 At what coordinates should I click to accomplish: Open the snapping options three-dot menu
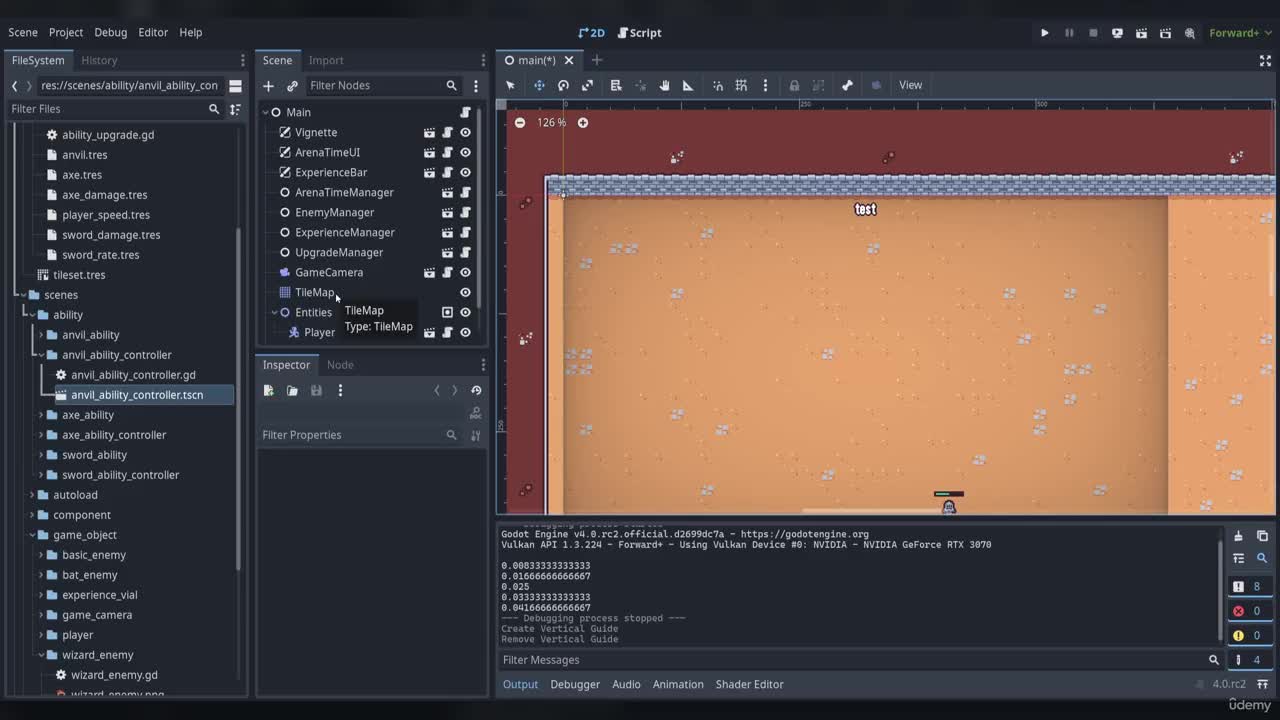pyautogui.click(x=765, y=85)
